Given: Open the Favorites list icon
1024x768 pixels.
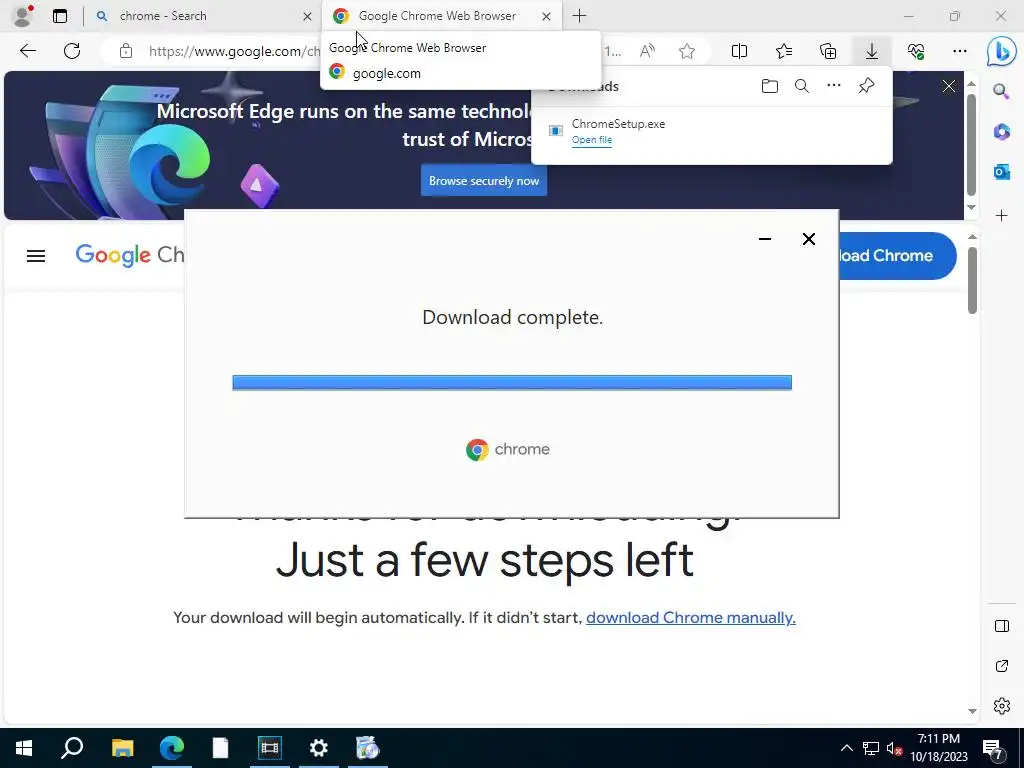Looking at the screenshot, I should (x=784, y=51).
